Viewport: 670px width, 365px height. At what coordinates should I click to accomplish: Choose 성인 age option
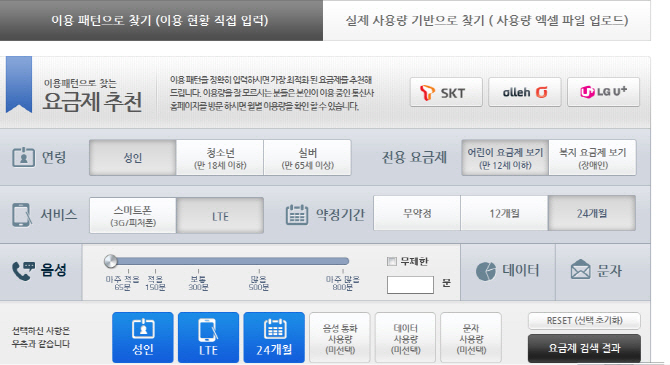pyautogui.click(x=132, y=158)
